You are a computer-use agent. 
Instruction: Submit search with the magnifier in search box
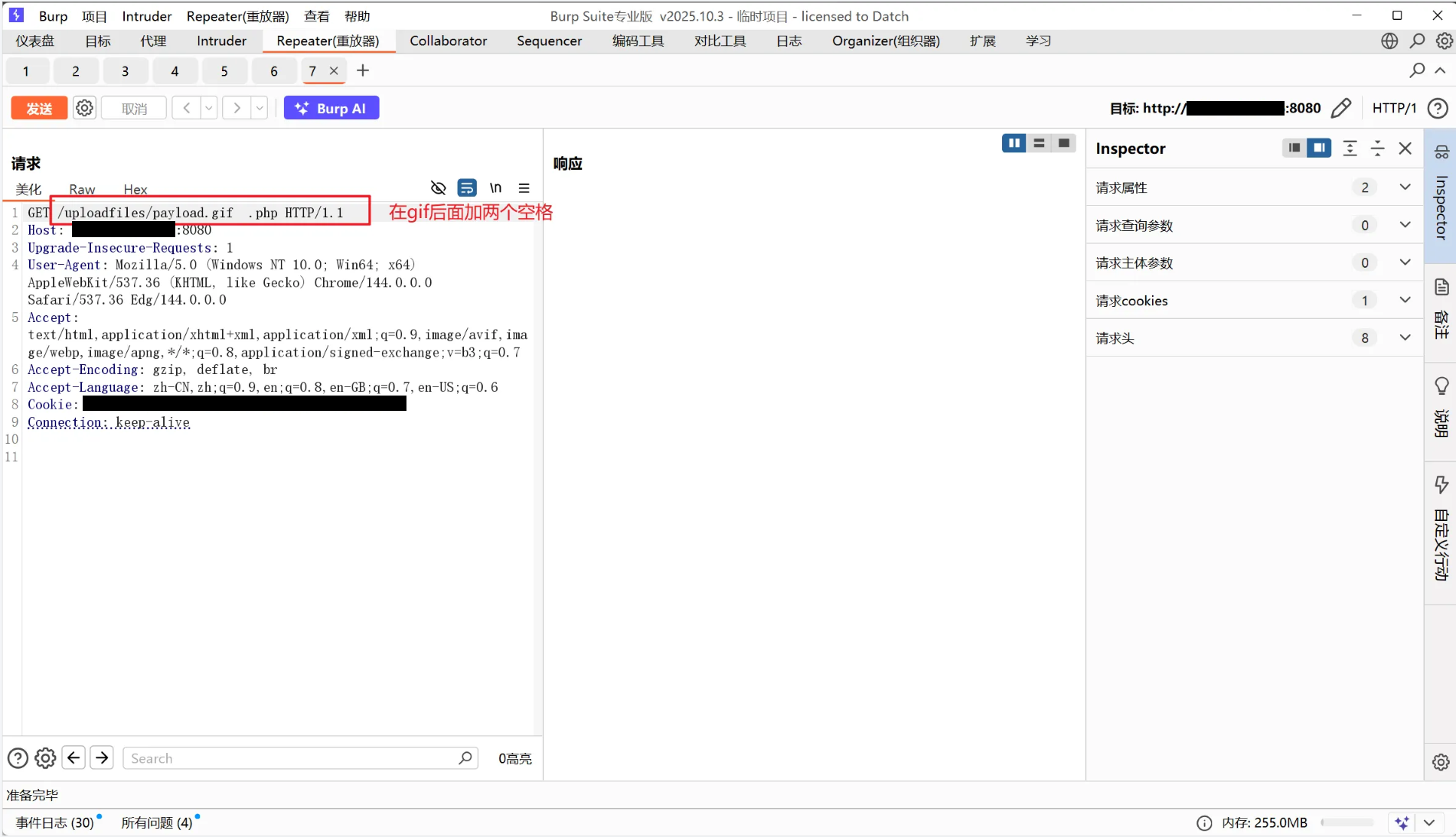(465, 758)
